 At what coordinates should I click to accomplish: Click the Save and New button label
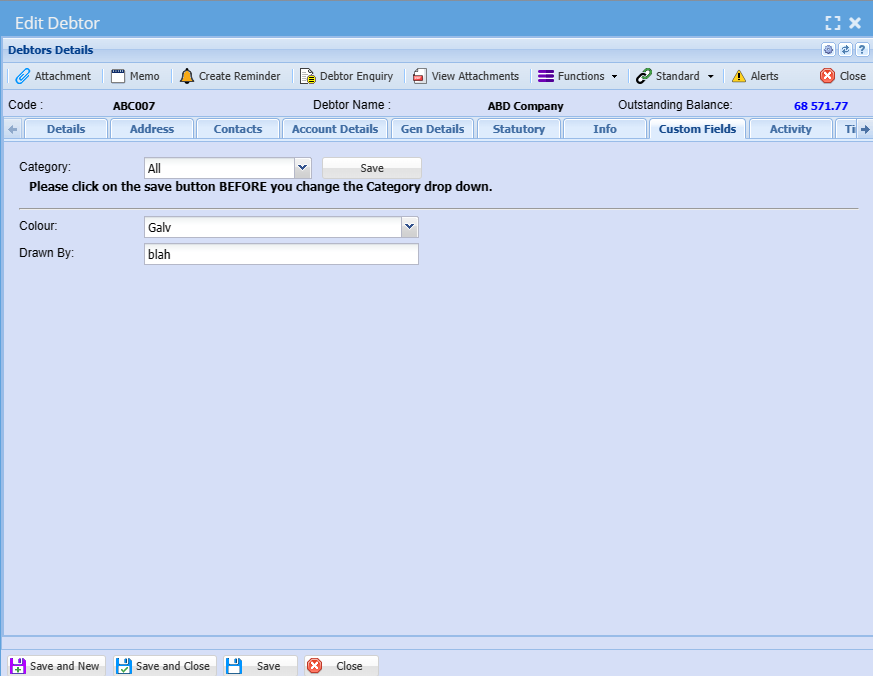(x=65, y=666)
